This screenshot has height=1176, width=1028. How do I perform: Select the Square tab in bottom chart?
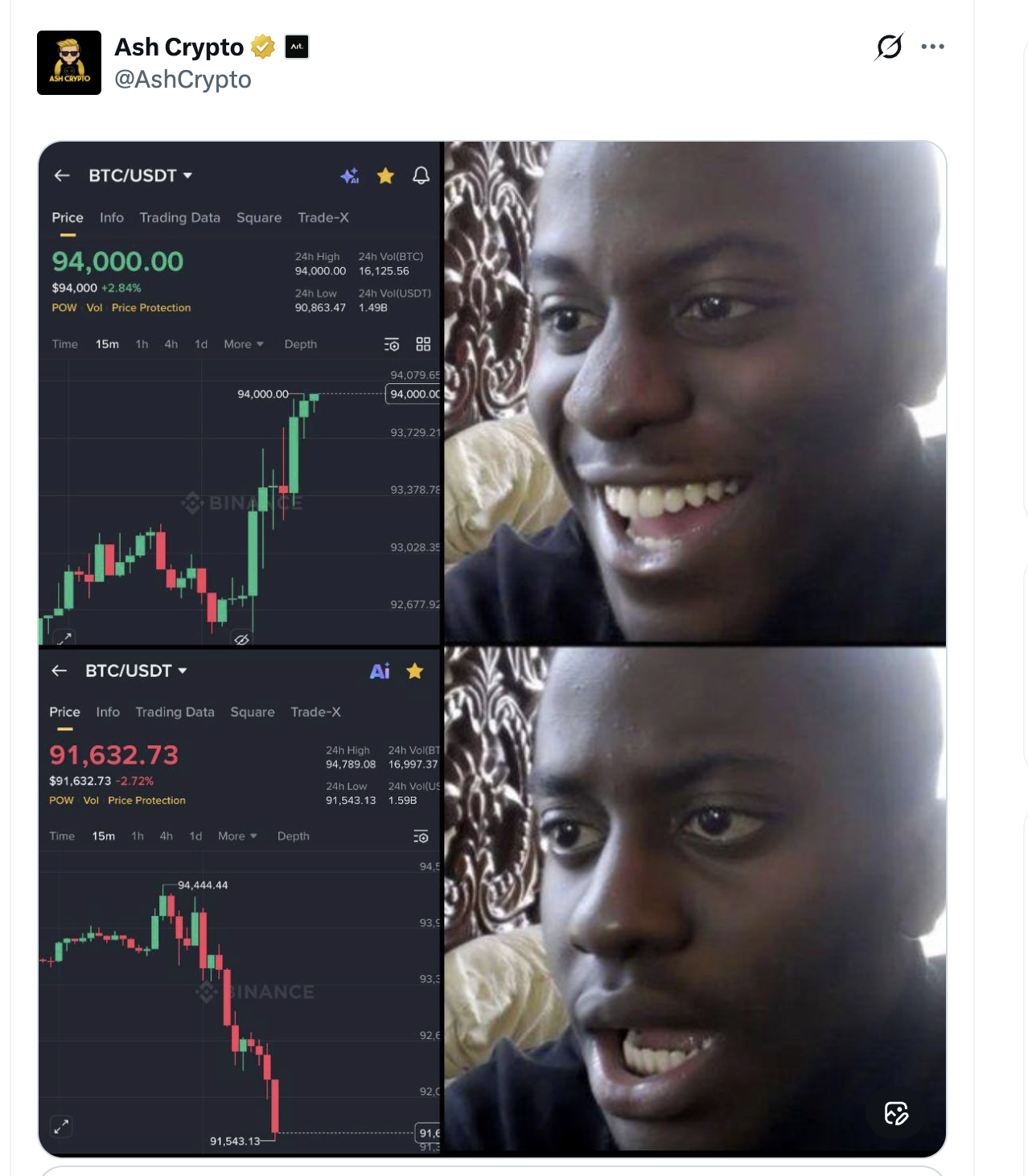coord(253,713)
